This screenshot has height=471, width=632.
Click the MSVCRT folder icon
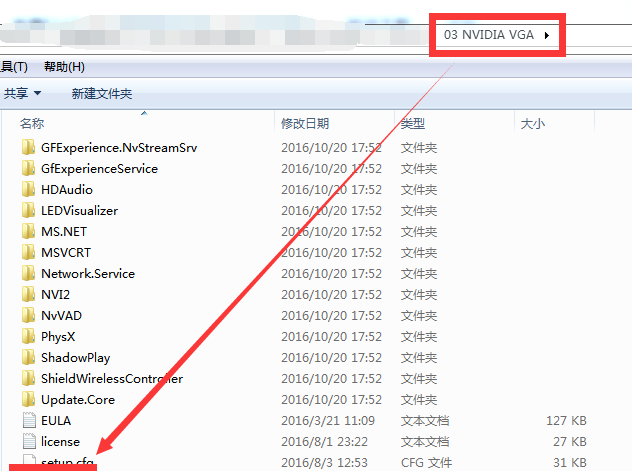[28, 252]
